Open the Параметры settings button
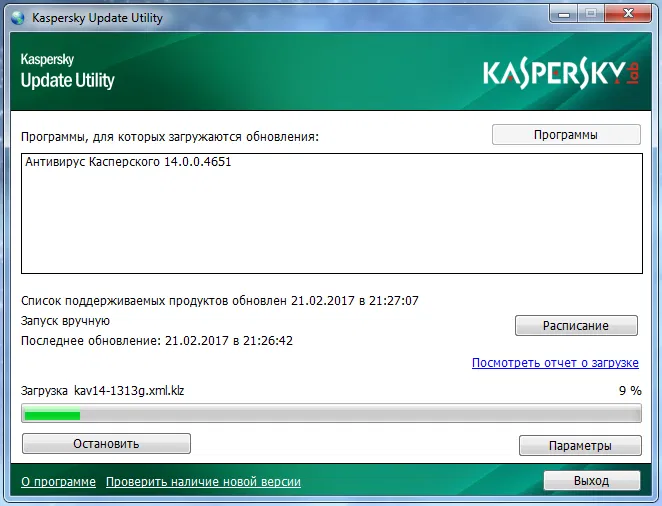 pos(580,445)
